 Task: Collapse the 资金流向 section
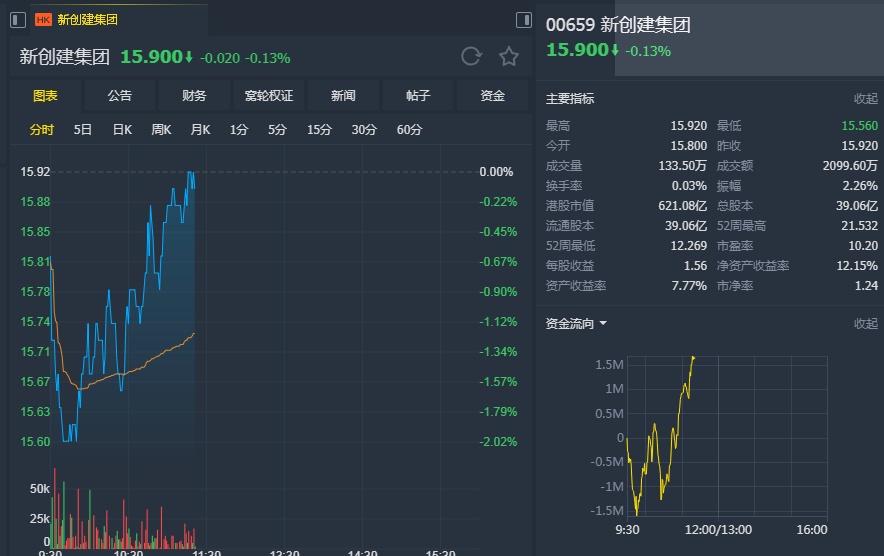(x=865, y=324)
